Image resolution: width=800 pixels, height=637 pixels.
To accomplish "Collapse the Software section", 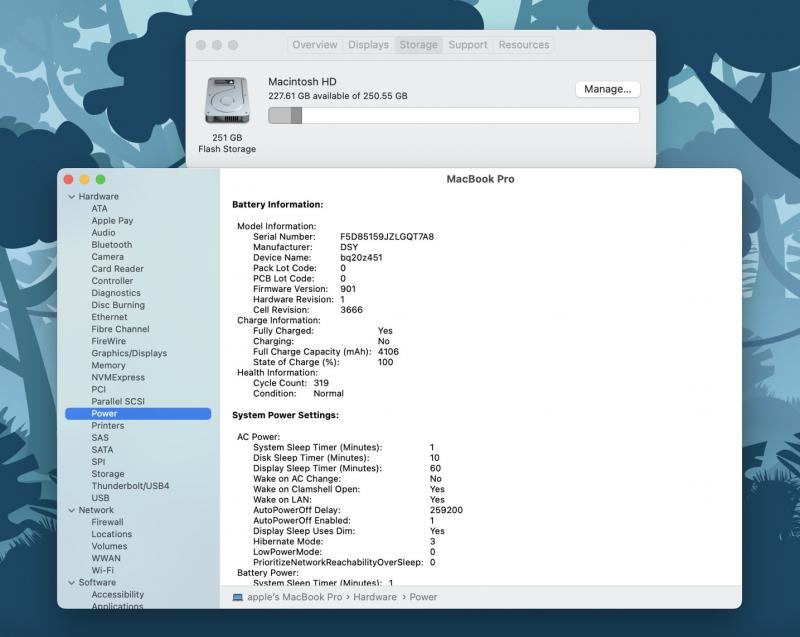I will tap(71, 582).
